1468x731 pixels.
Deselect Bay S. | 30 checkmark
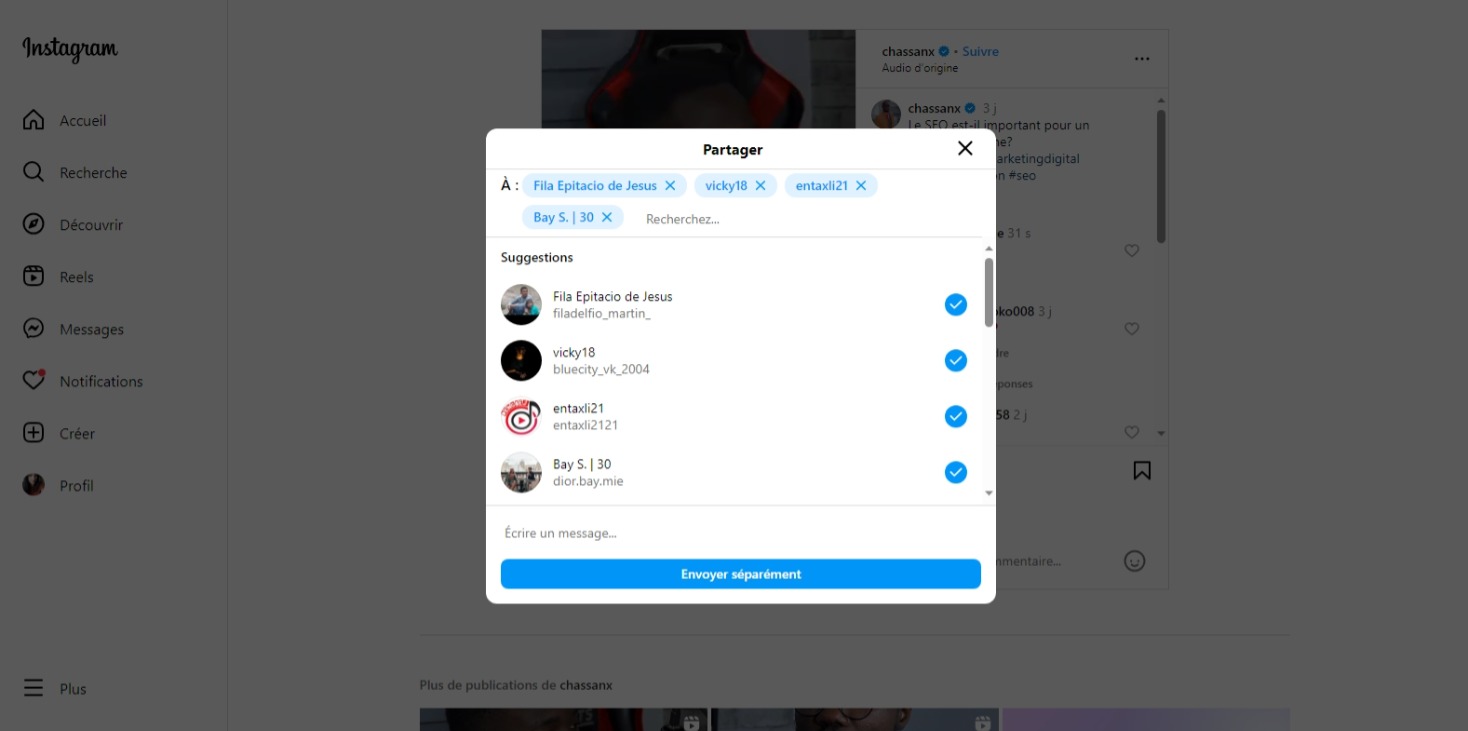pos(956,472)
